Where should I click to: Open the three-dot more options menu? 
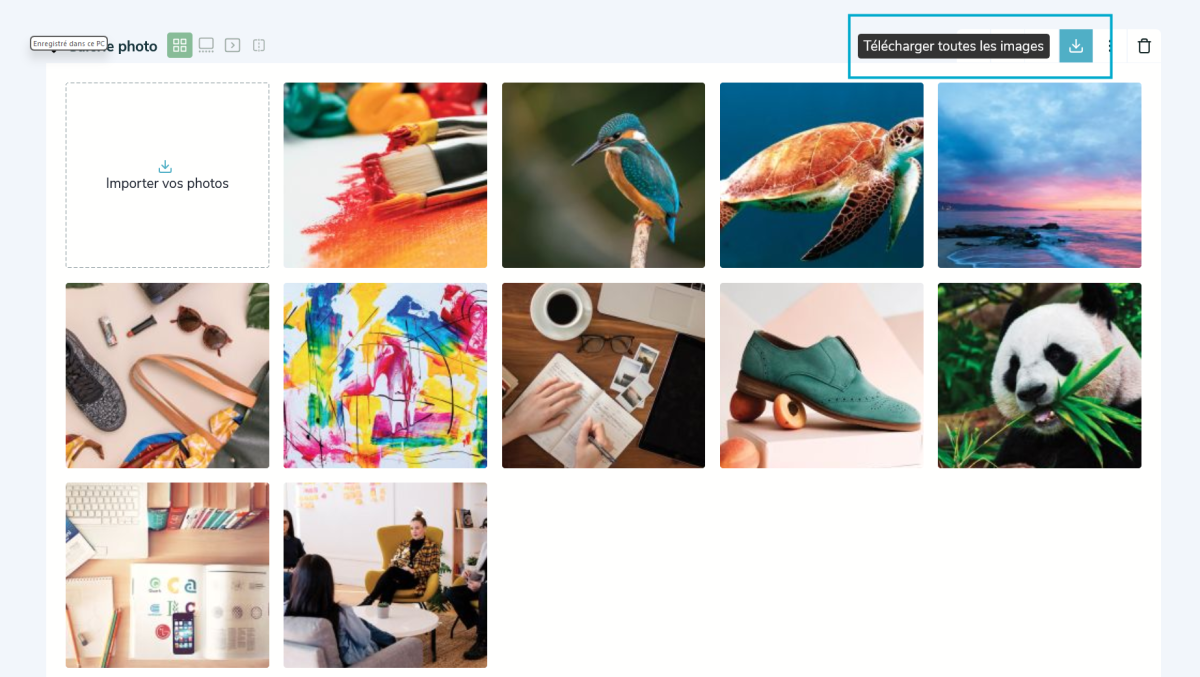(1110, 46)
